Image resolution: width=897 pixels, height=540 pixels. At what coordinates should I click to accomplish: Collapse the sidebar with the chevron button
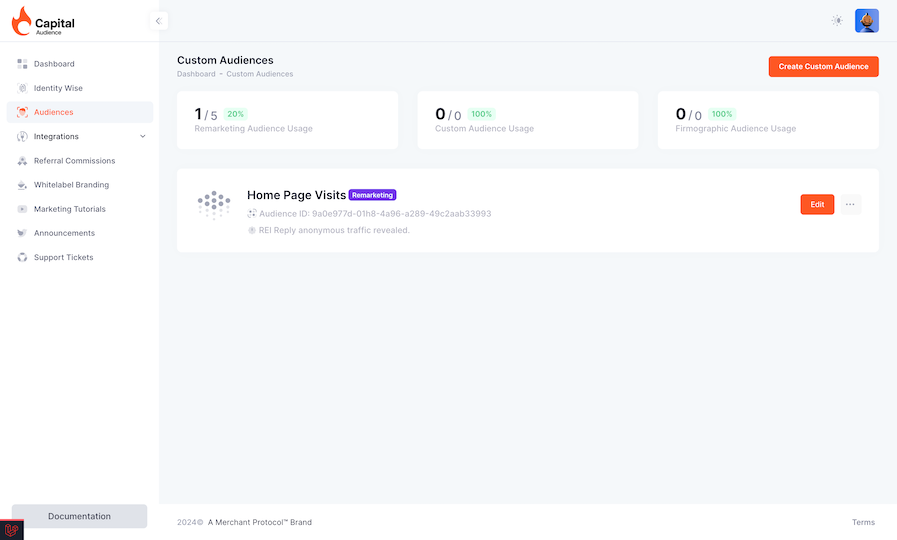tap(158, 21)
